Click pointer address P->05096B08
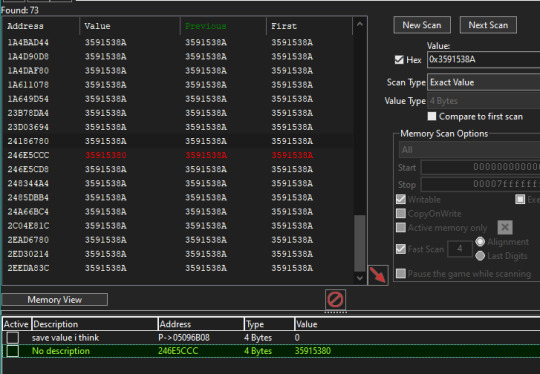540x374 pixels. pos(184,337)
